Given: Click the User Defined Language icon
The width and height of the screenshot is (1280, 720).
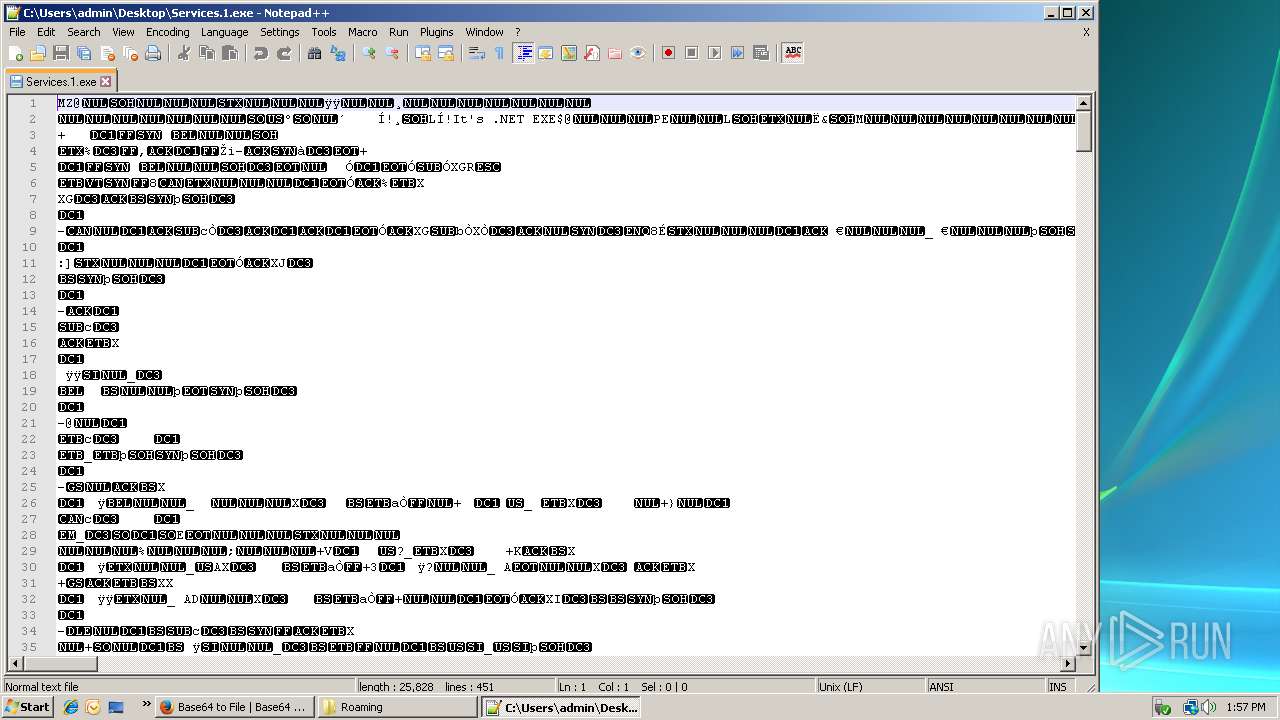Looking at the screenshot, I should [x=546, y=53].
